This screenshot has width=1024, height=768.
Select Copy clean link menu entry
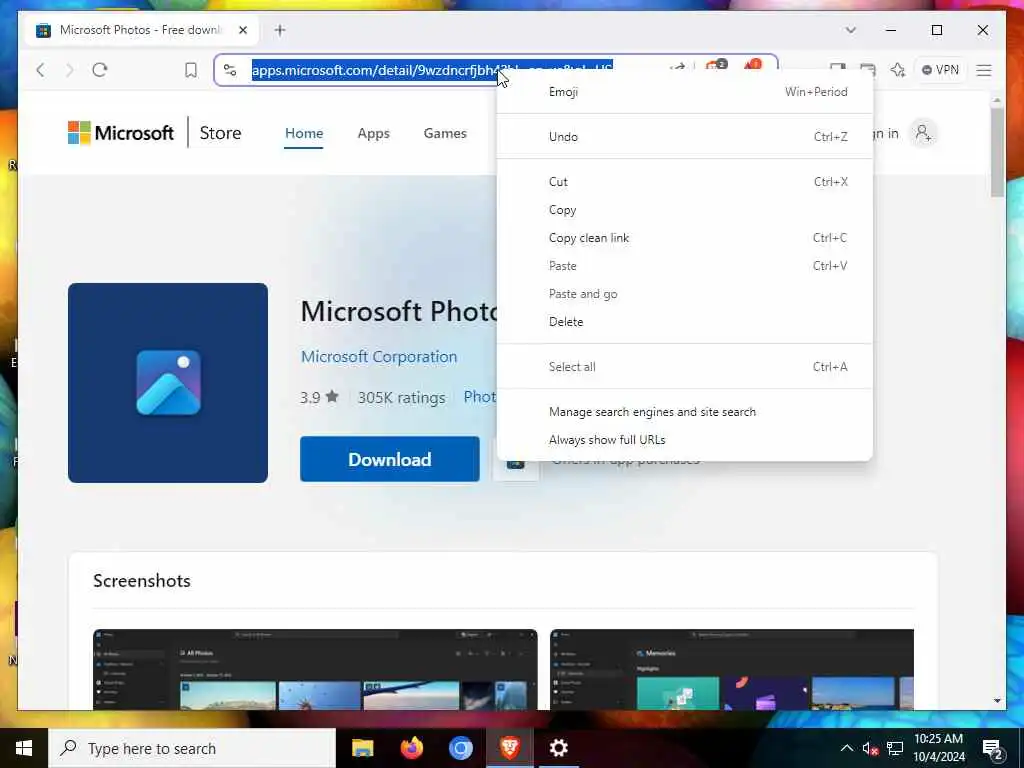(684, 238)
